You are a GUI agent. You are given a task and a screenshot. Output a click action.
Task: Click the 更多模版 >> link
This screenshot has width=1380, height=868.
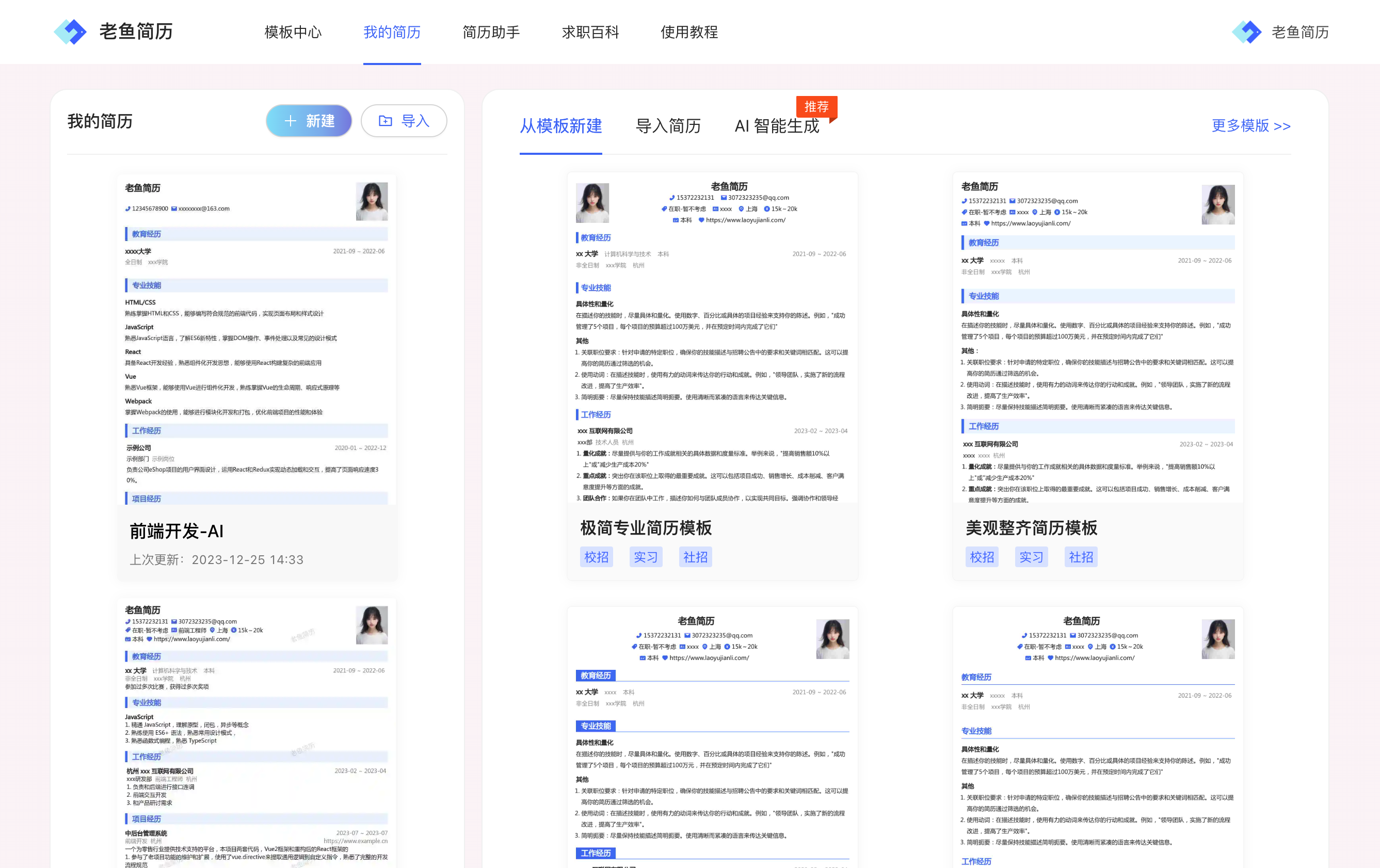pyautogui.click(x=1250, y=125)
